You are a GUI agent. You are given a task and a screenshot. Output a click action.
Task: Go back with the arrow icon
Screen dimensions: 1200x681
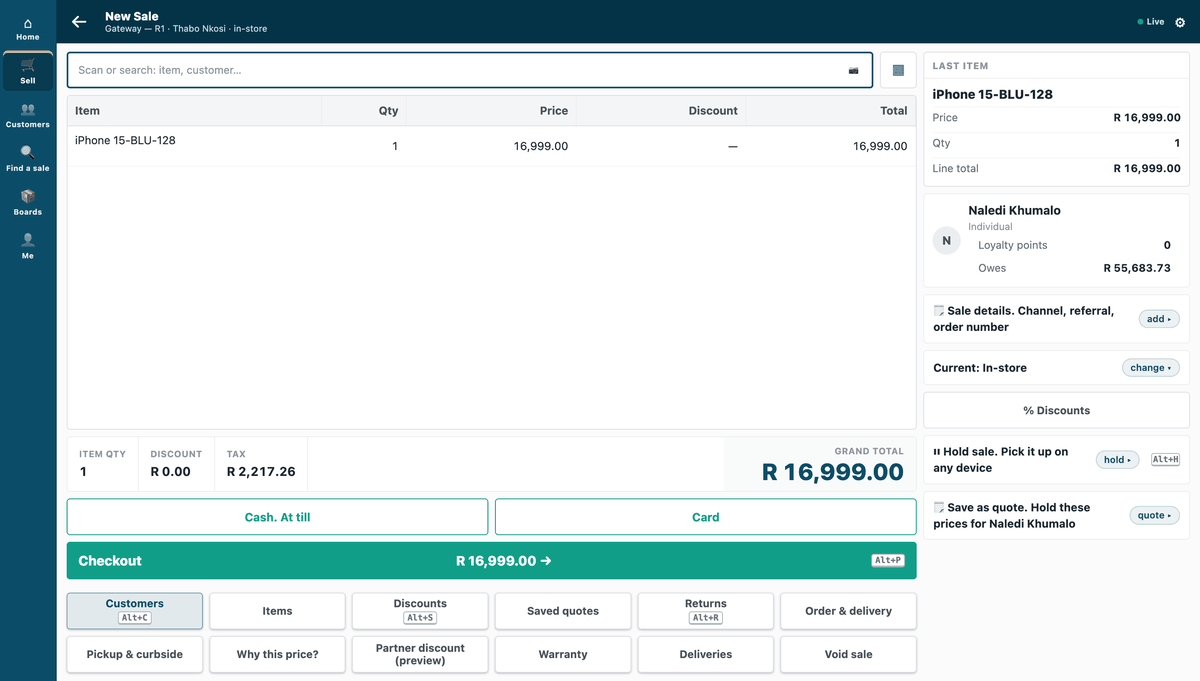click(x=79, y=21)
